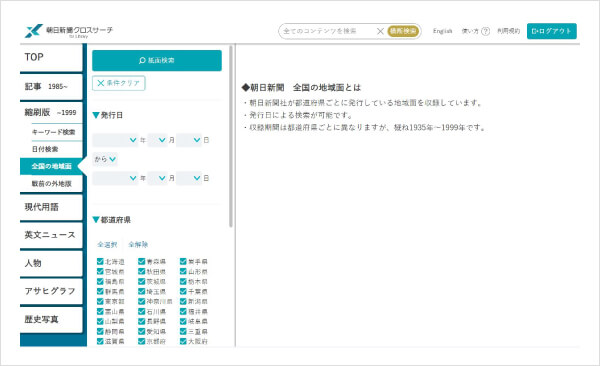This screenshot has height=366, width=600.
Task: Click 条件クリア to reset conditions
Action: [x=119, y=83]
